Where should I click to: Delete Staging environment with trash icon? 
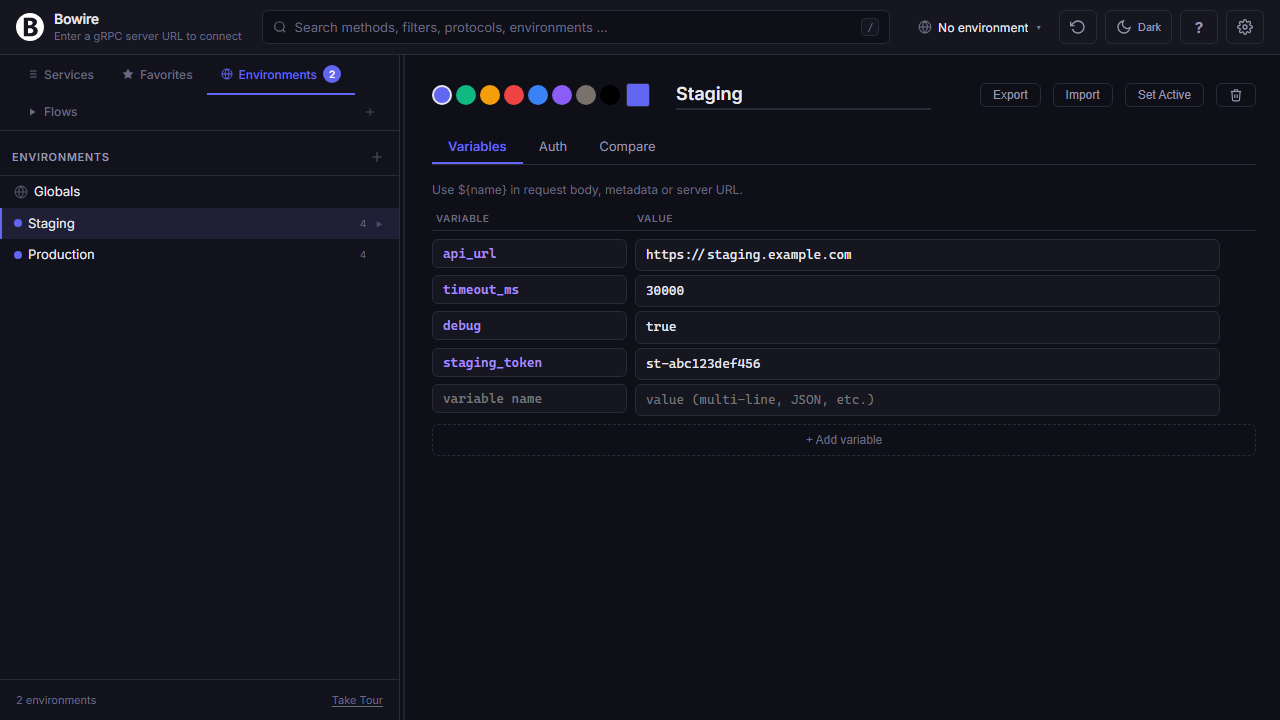[x=1236, y=95]
